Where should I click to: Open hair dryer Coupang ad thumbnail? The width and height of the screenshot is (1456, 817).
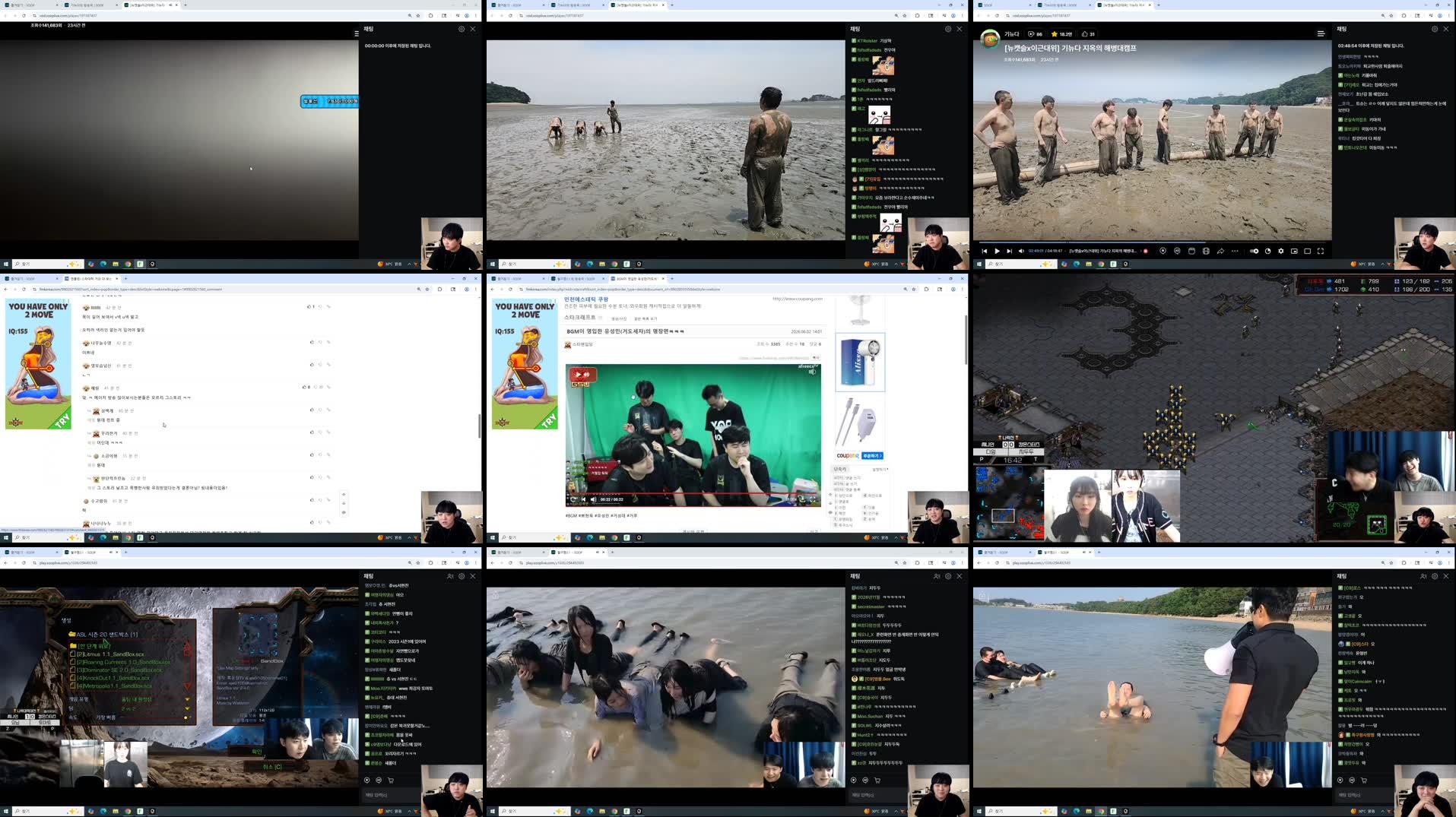click(861, 363)
